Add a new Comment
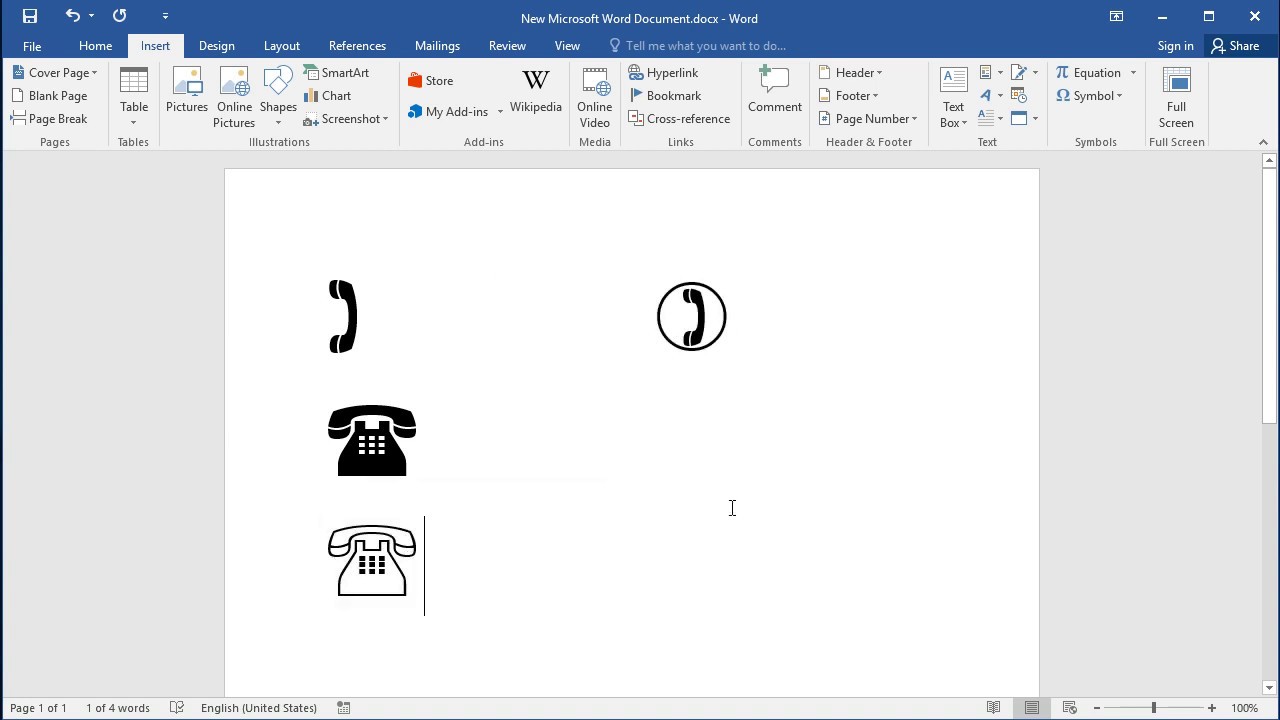This screenshot has height=720, width=1280. click(775, 90)
